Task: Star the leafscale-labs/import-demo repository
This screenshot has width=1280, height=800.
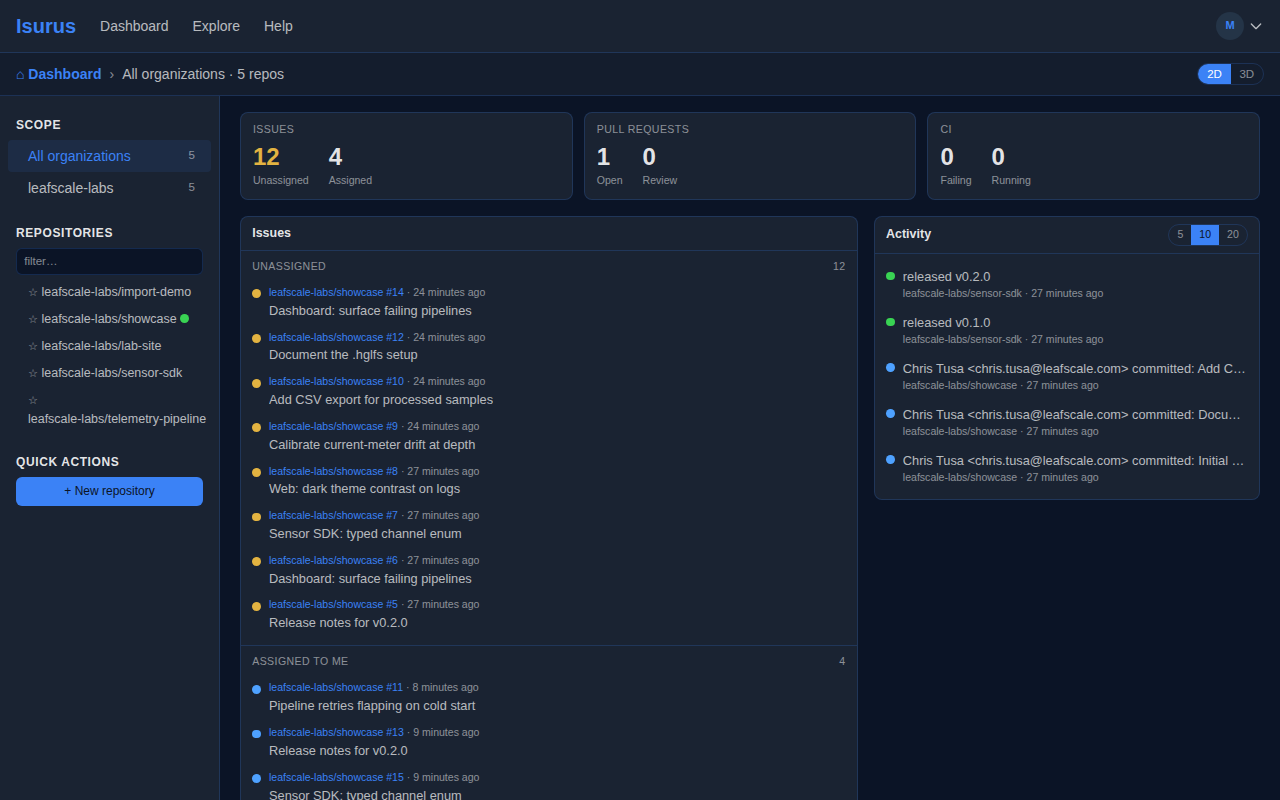Action: point(33,292)
